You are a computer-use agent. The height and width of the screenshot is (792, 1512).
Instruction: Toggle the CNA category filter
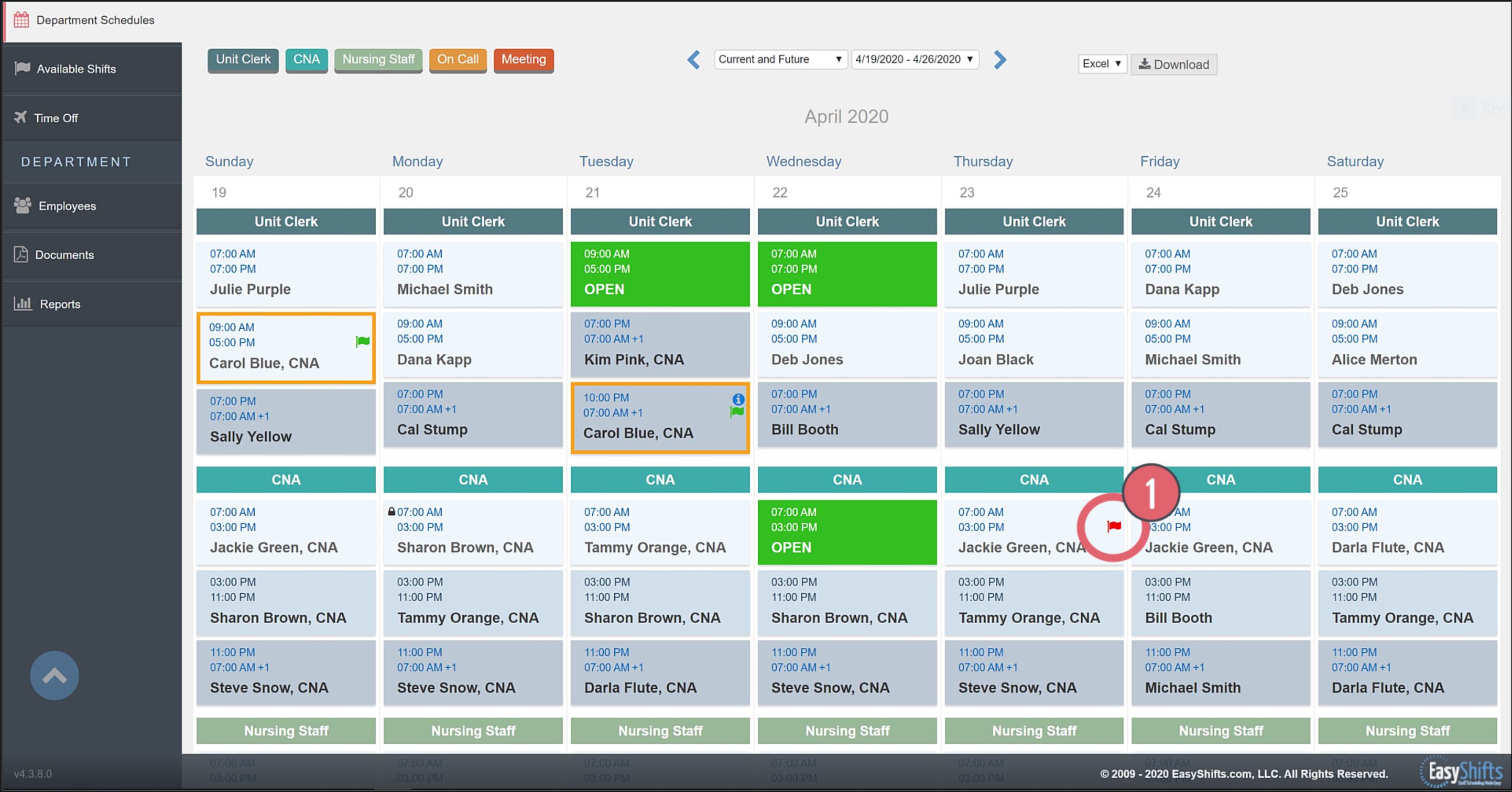click(x=307, y=59)
